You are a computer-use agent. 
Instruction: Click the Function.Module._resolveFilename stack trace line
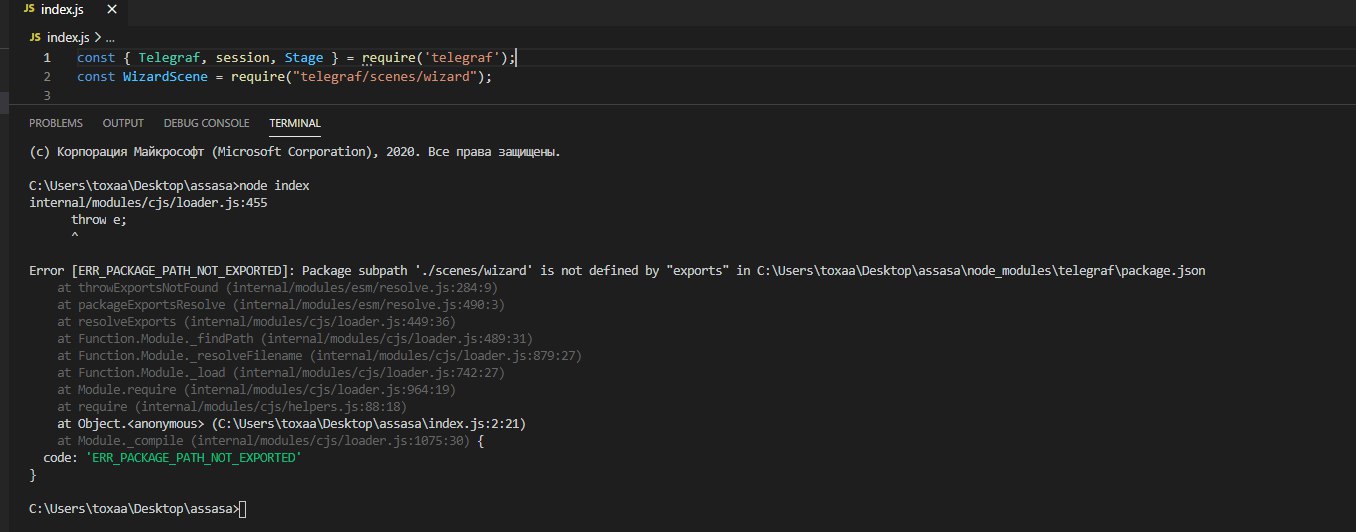(319, 356)
